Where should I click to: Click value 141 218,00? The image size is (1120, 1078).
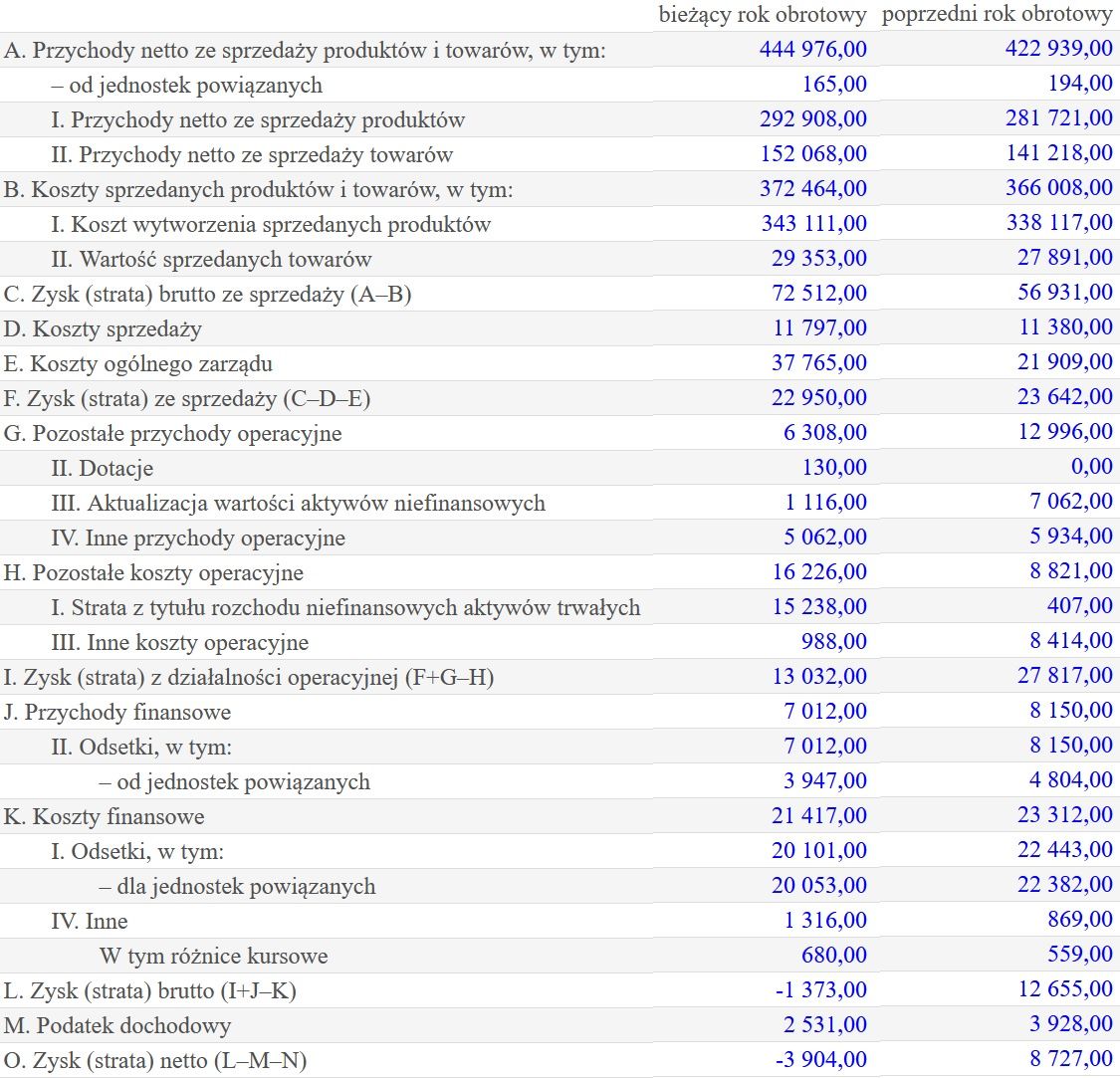pyautogui.click(x=1058, y=153)
